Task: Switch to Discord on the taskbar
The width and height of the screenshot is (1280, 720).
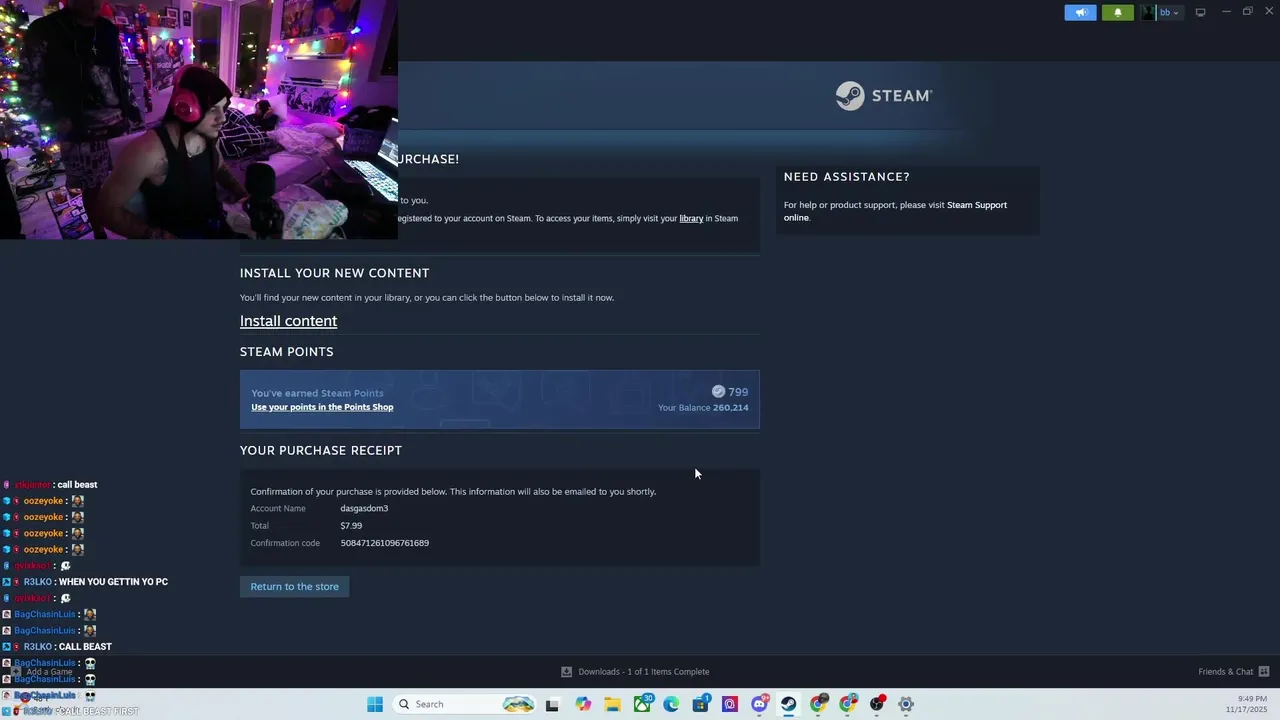Action: [x=759, y=704]
